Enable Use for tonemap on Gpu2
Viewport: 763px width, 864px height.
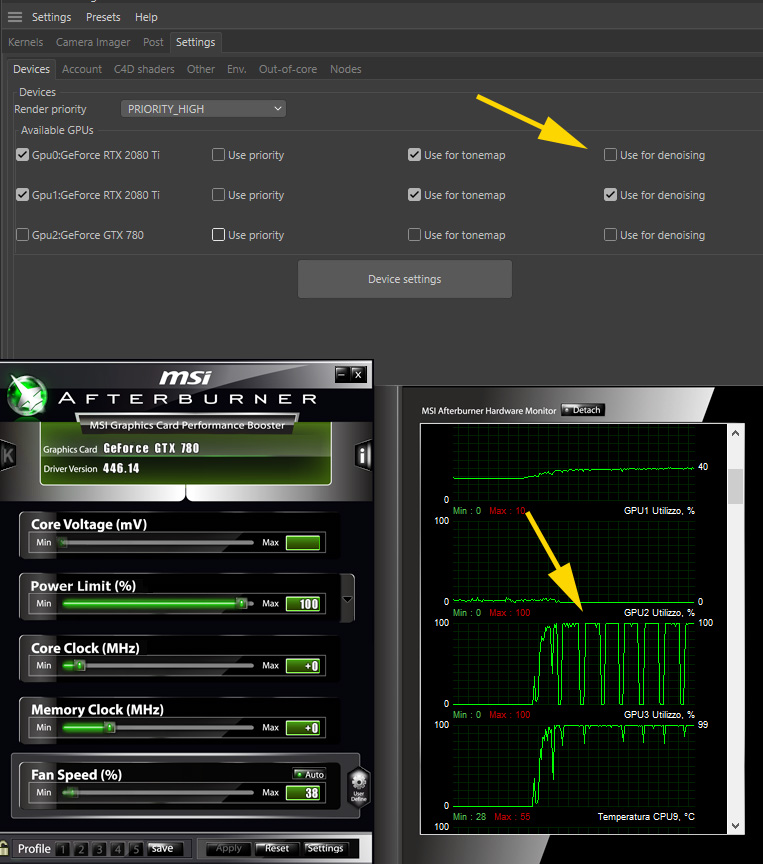[414, 235]
